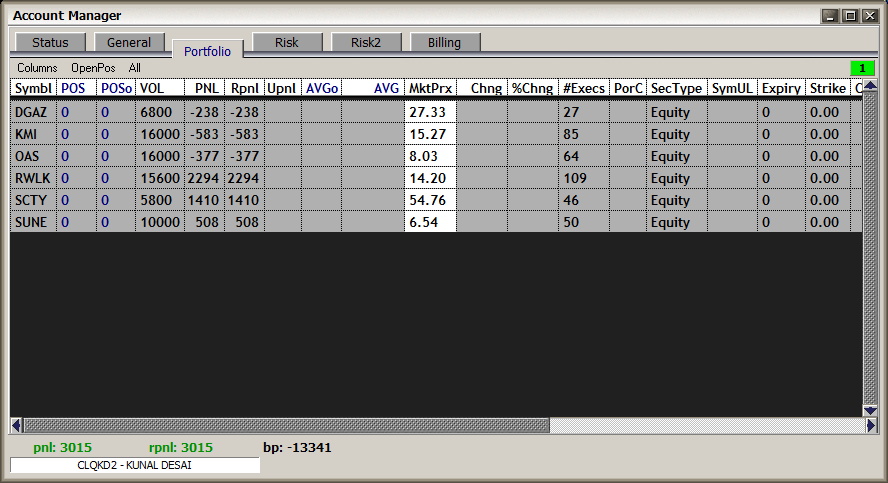Select the SUNE symbol row
This screenshot has width=888, height=483.
point(436,222)
